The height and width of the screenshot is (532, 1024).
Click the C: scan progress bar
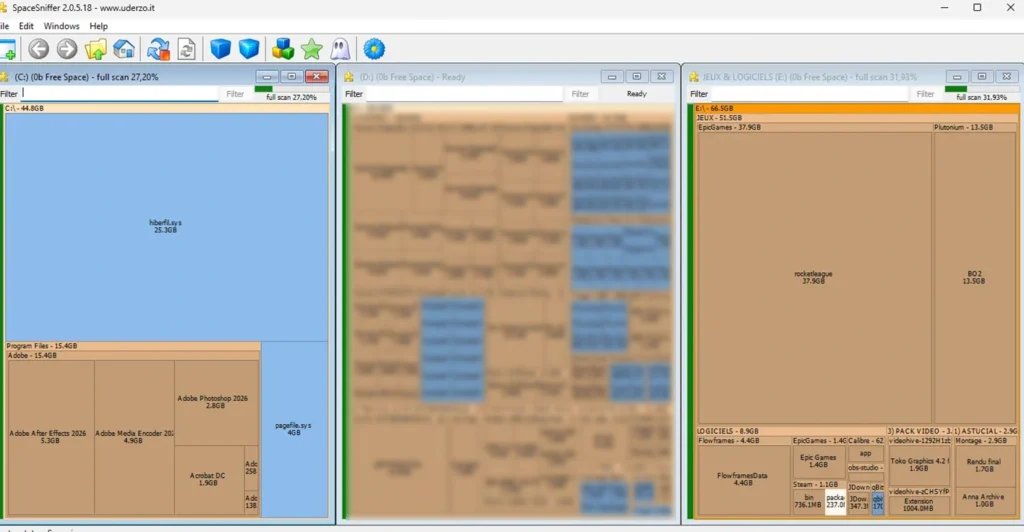291,89
